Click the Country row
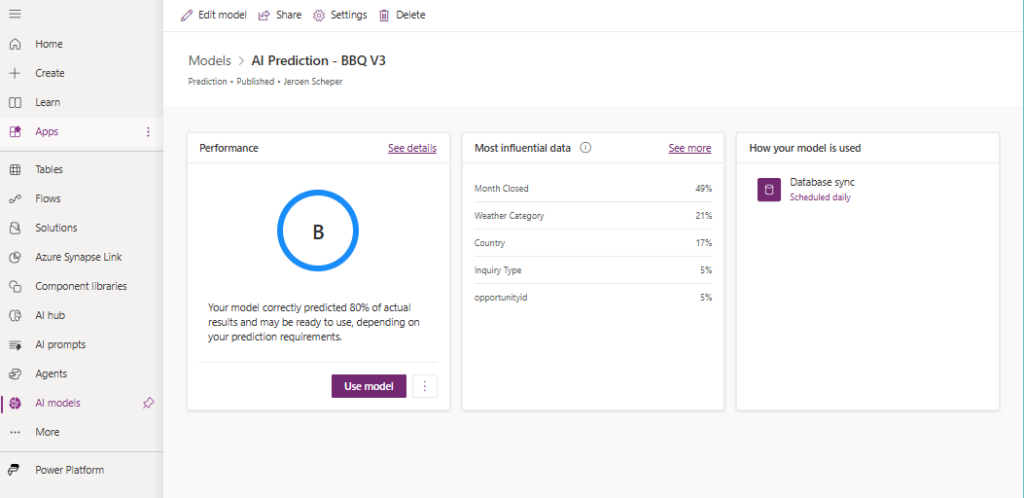1024x498 pixels. pos(593,243)
